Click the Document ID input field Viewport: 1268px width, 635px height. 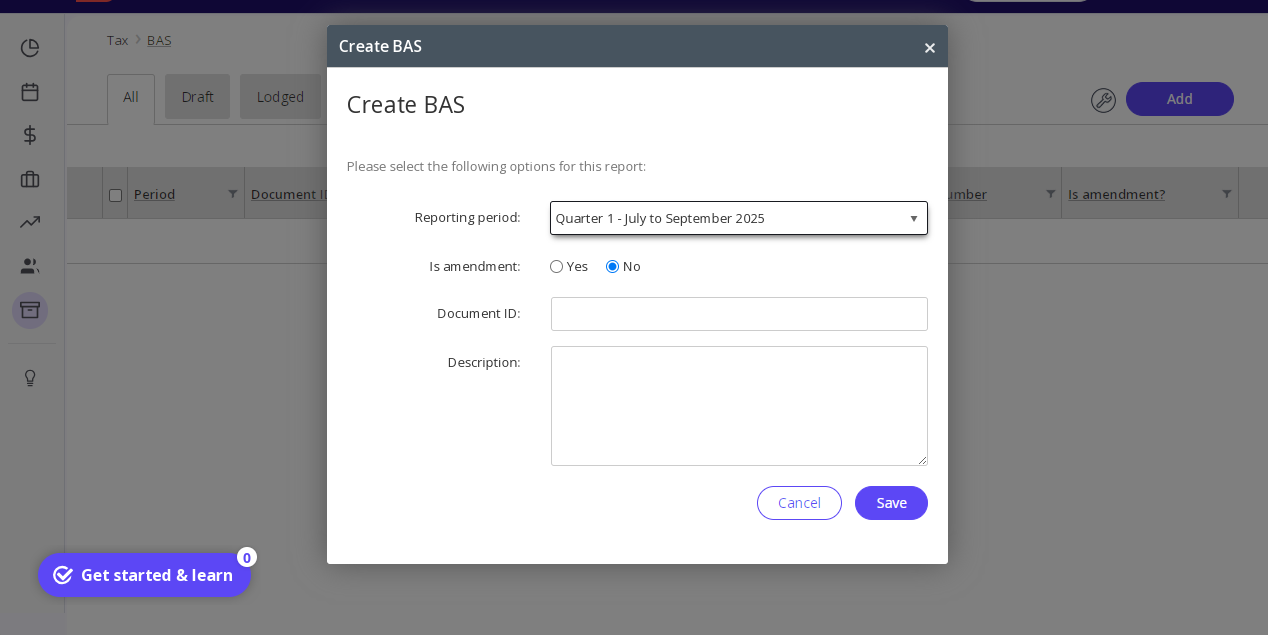(739, 314)
